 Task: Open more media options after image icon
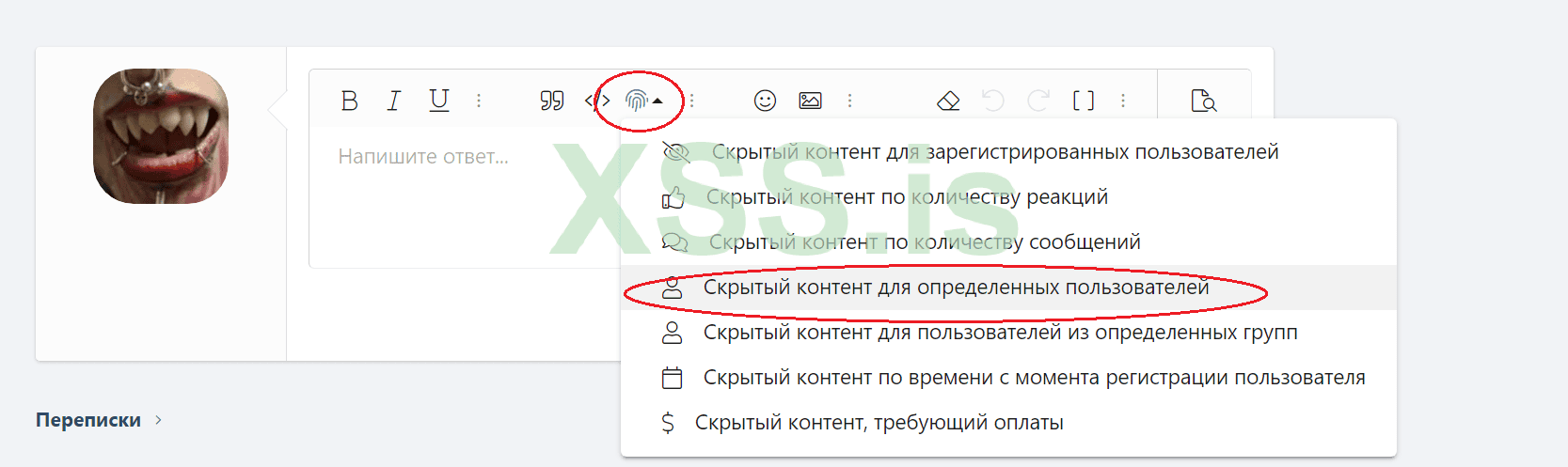coord(849,101)
